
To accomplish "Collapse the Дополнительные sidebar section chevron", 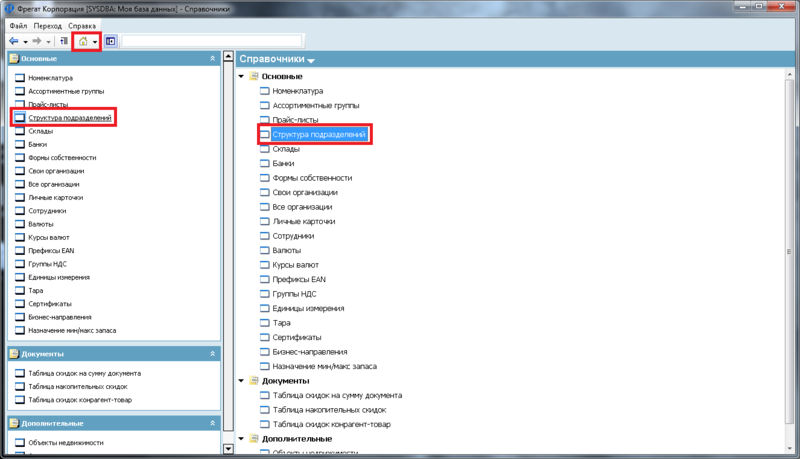I will click(x=213, y=423).
